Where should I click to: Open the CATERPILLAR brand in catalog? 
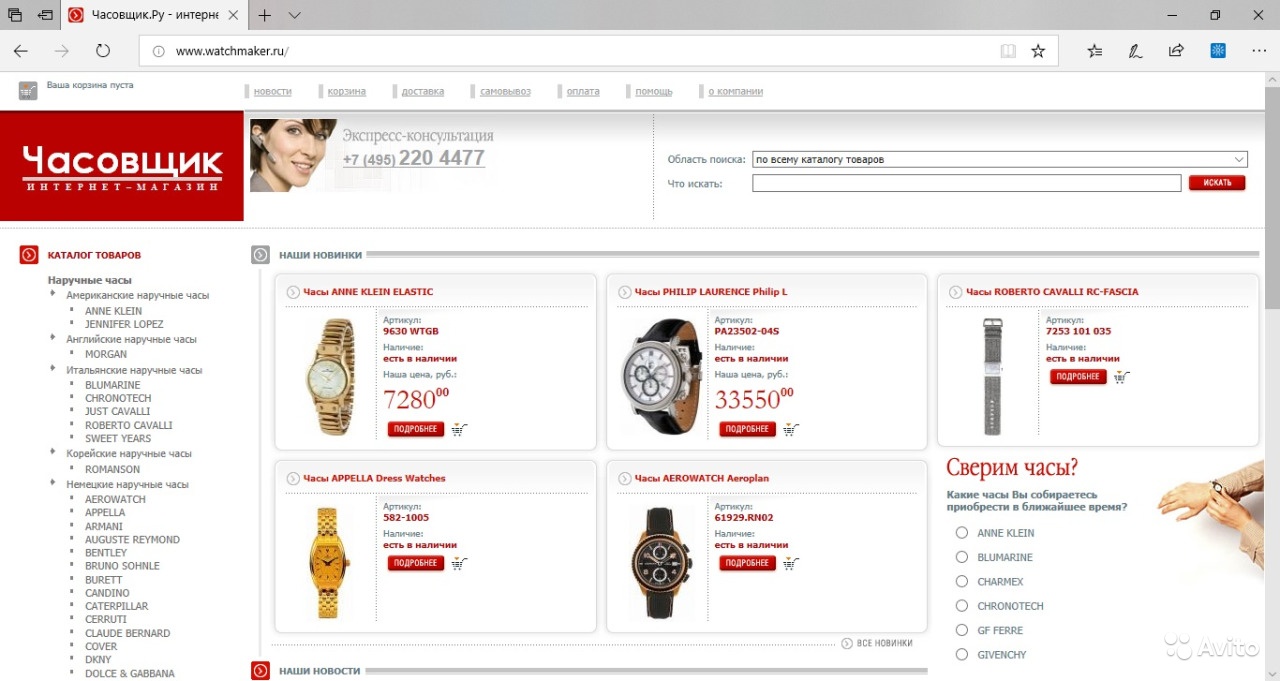pyautogui.click(x=116, y=606)
